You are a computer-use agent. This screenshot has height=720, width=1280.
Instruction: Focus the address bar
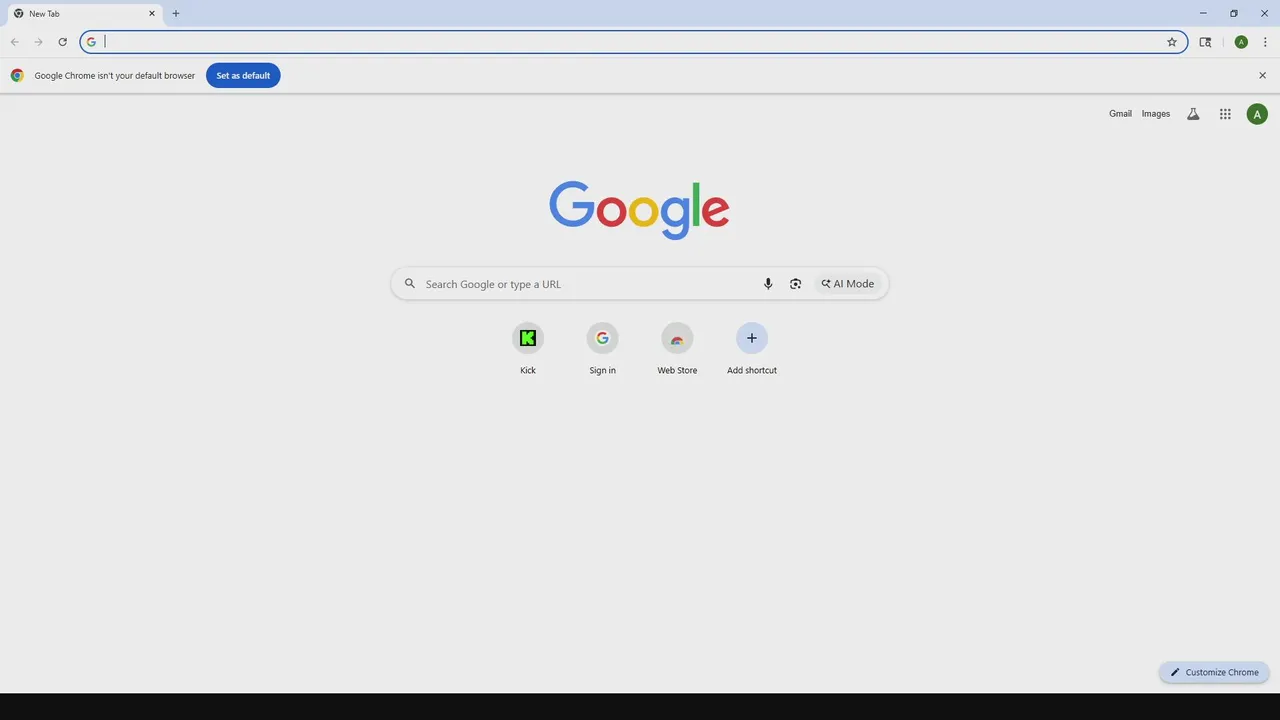pos(634,42)
